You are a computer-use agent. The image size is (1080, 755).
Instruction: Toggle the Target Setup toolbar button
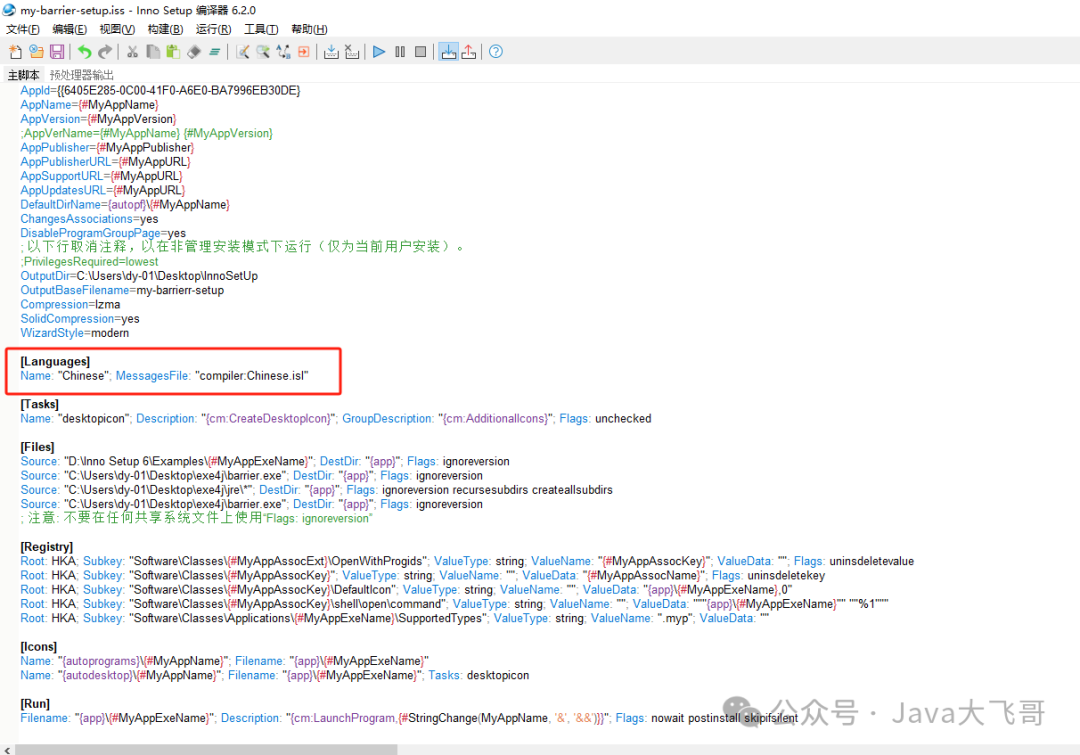(x=448, y=52)
